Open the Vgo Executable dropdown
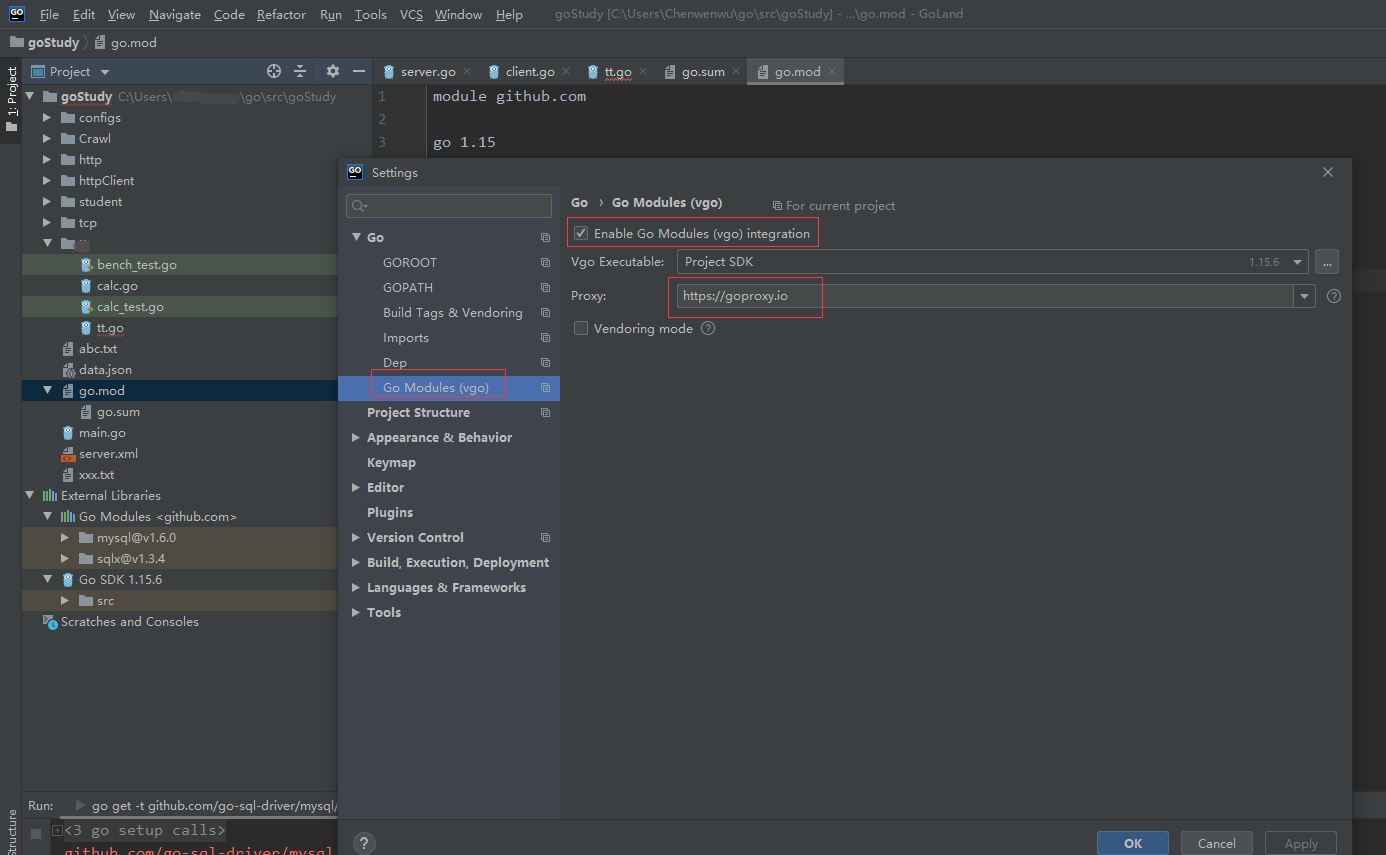 click(x=1298, y=262)
